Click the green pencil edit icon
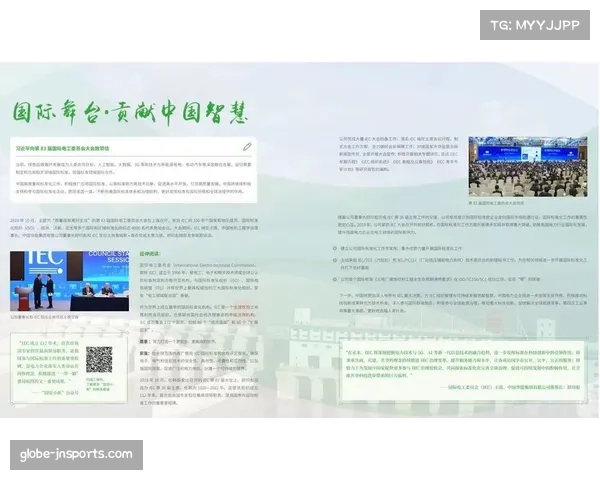600x480 pixels. coord(247,147)
